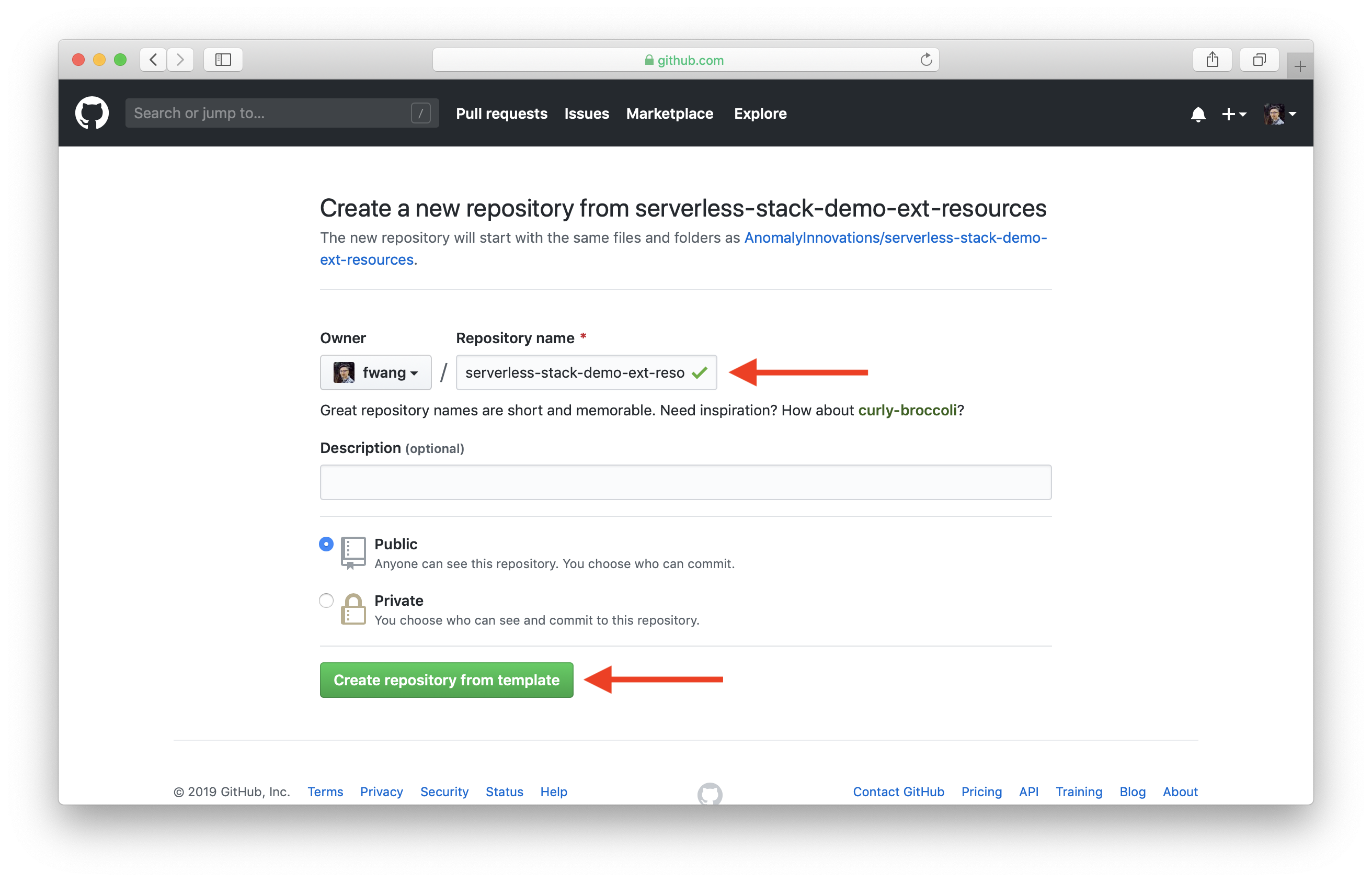
Task: Open Pull requests menu item
Action: point(501,113)
